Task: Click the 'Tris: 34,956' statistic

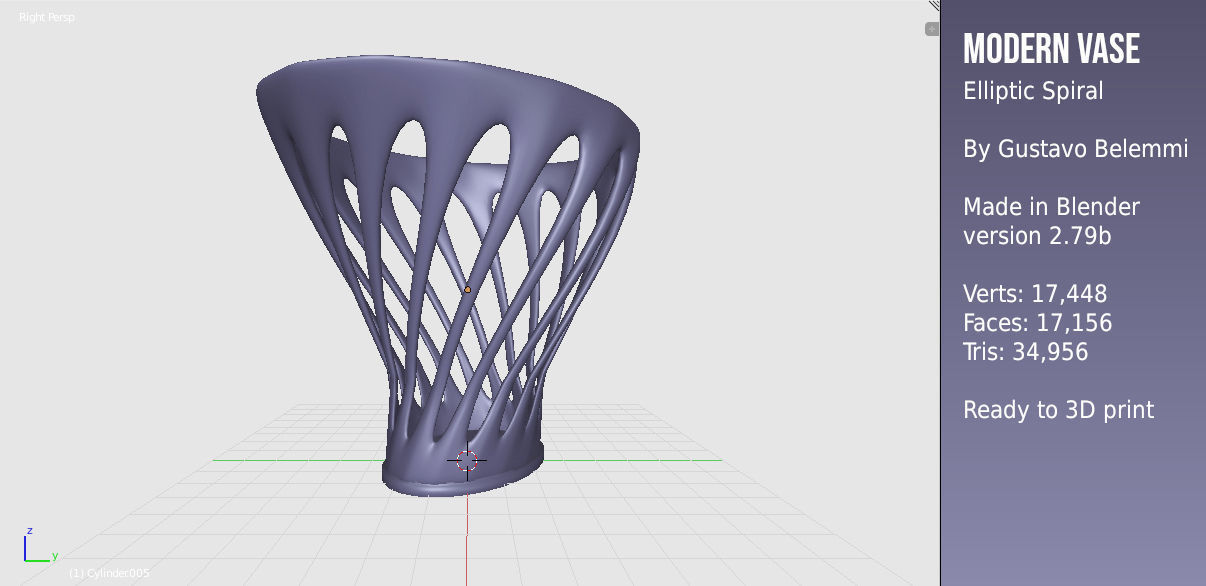Action: [x=1025, y=352]
